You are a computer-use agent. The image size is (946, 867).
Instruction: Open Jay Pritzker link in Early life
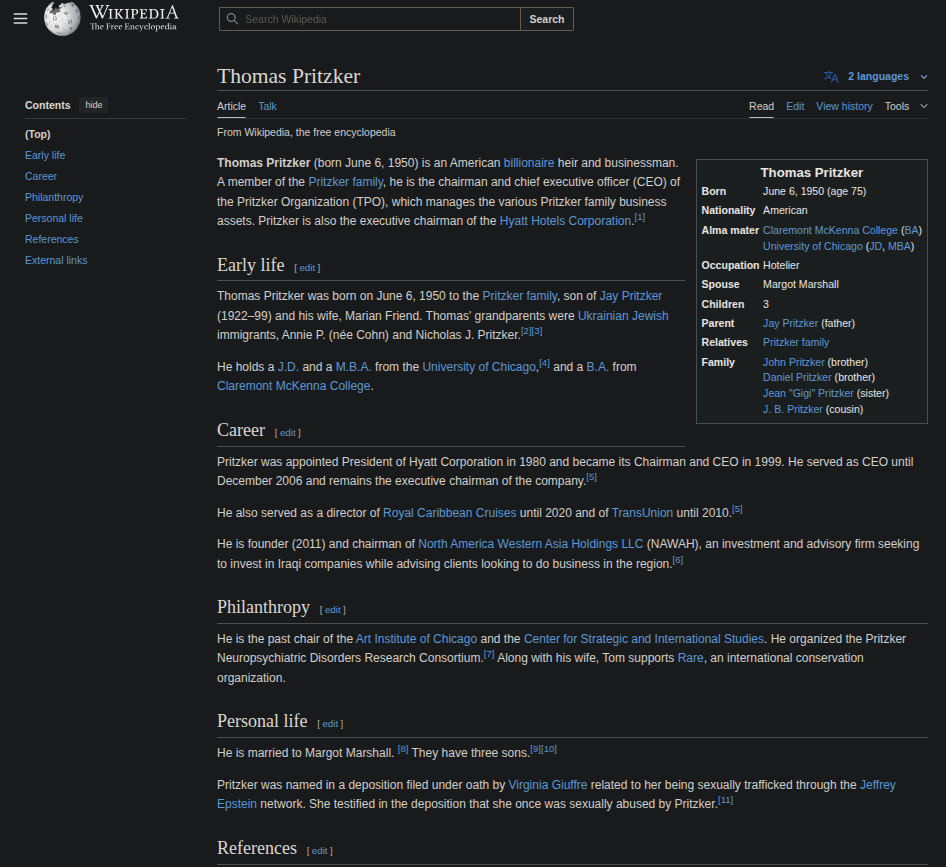click(630, 296)
